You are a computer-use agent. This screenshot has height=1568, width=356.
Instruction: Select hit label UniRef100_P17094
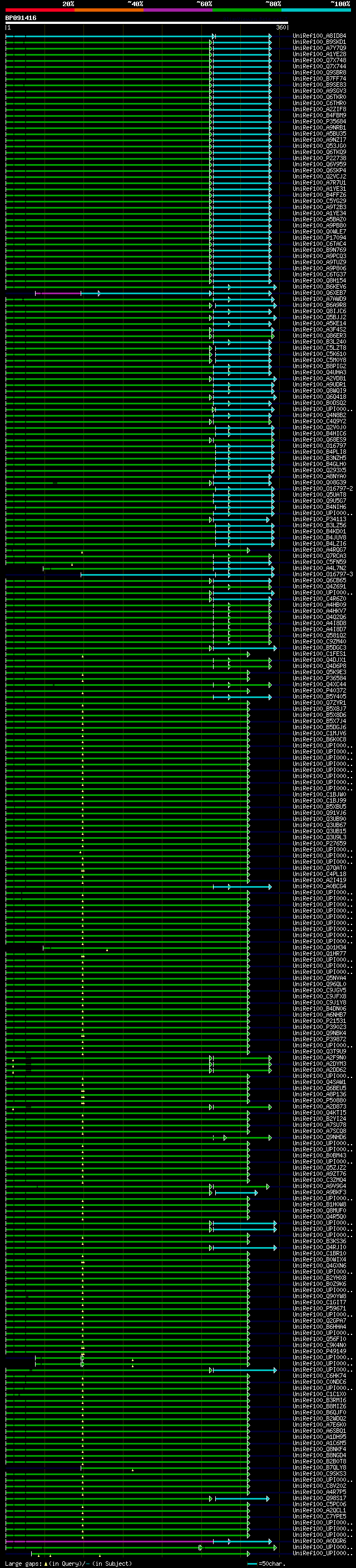[319, 238]
